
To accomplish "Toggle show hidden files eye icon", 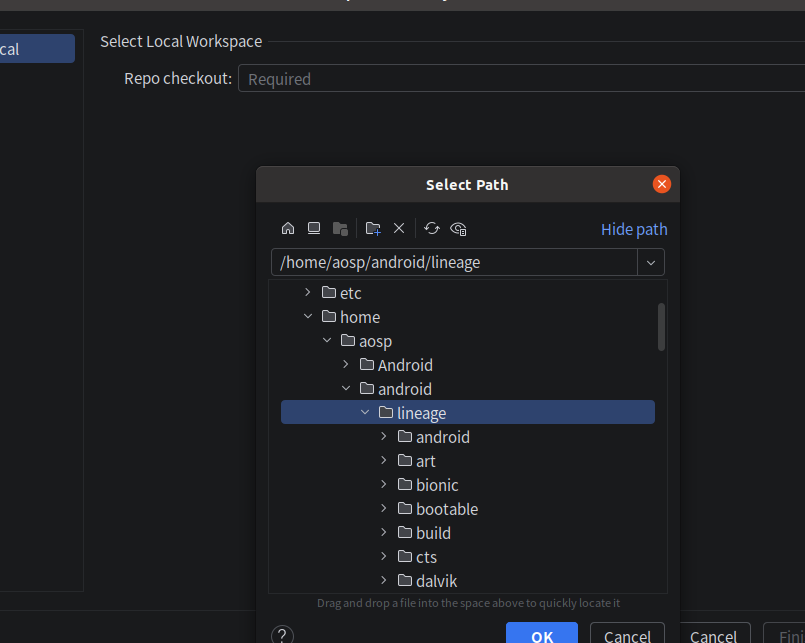I will click(x=458, y=229).
